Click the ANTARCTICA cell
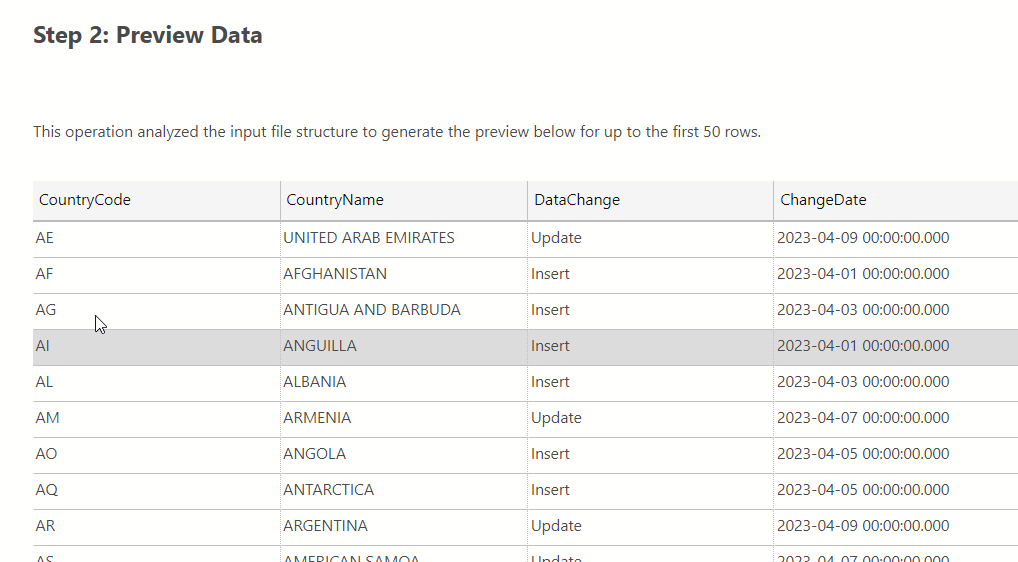 329,490
